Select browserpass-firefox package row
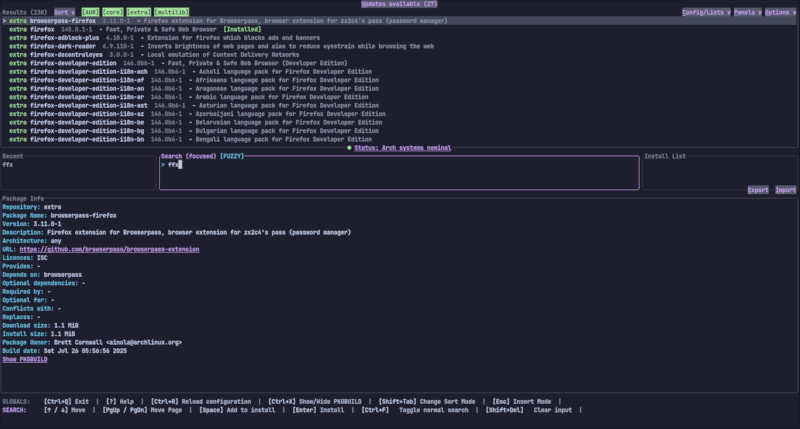The image size is (800, 429). click(399, 21)
